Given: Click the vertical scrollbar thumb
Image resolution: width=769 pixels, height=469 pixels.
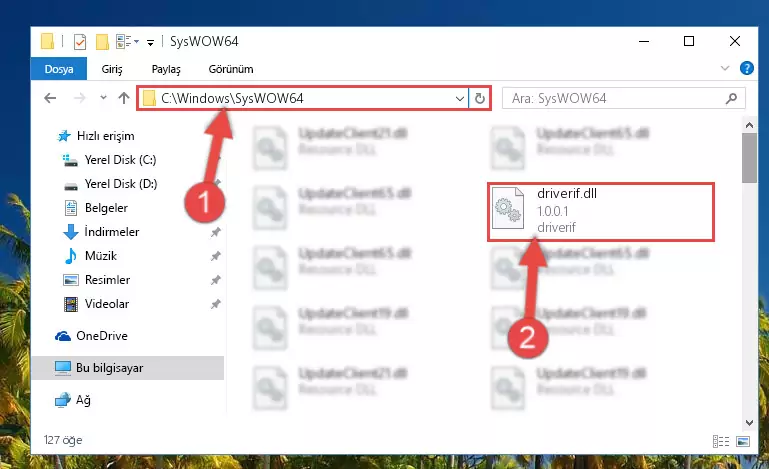Looking at the screenshot, I should click(749, 158).
